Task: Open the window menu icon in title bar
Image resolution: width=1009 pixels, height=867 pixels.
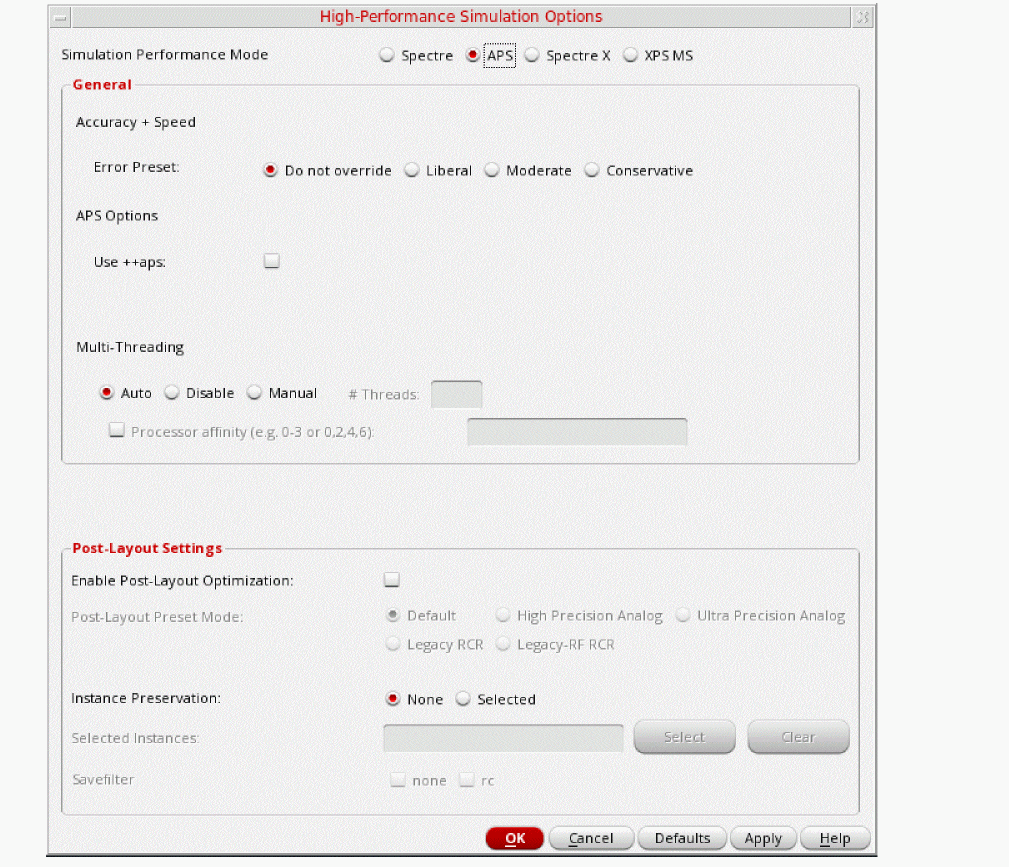Action: 60,17
